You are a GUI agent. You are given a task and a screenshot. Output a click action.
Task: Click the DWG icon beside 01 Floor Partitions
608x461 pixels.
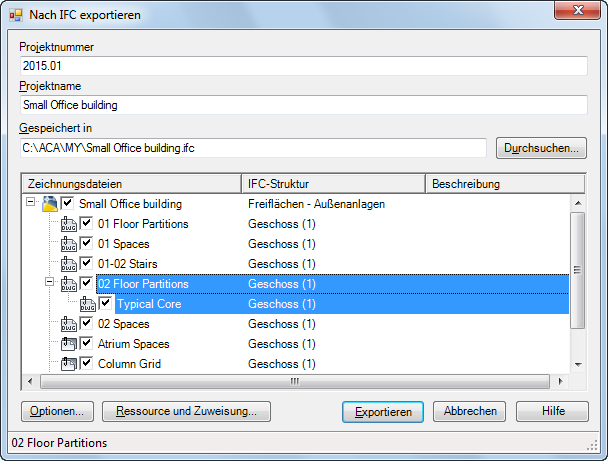click(x=69, y=224)
